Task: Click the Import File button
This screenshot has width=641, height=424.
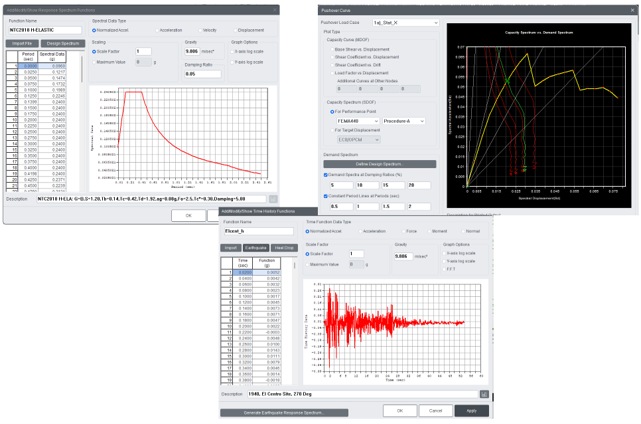Action: (22, 43)
